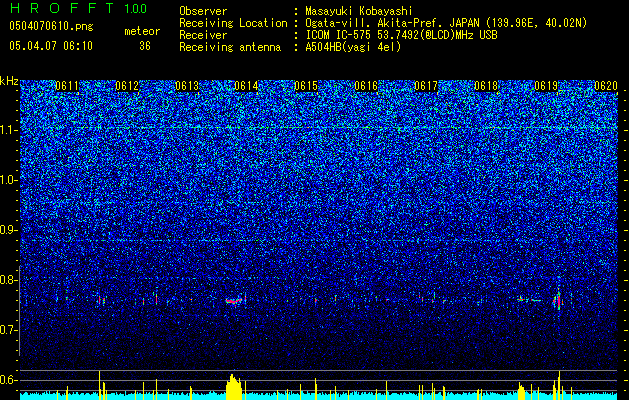This screenshot has width=629, height=400.
Task: Click the 0619 time marker
Action: point(546,86)
